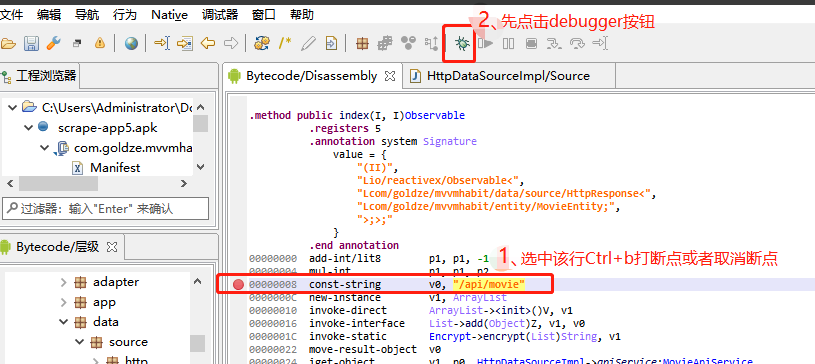Image resolution: width=815 pixels, height=364 pixels.
Task: Expand the app package
Action: [63, 302]
